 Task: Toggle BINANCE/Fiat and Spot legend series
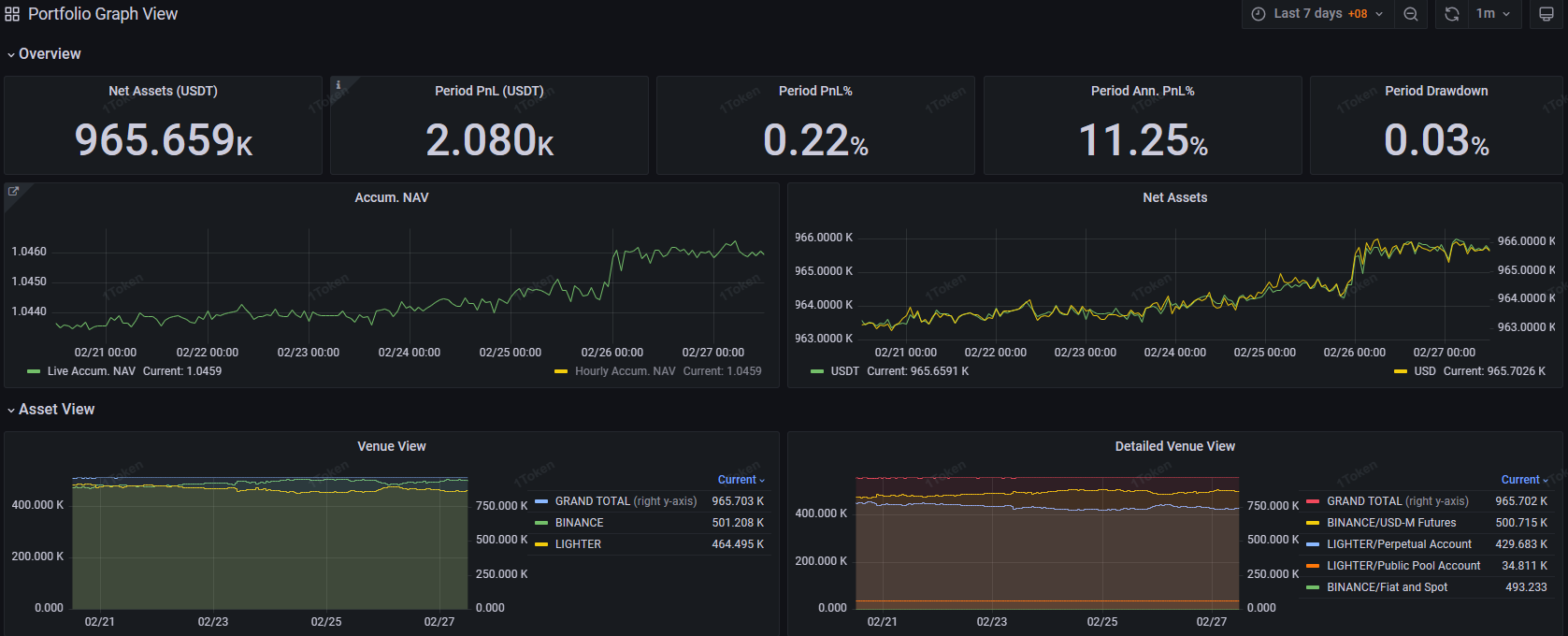(1387, 587)
